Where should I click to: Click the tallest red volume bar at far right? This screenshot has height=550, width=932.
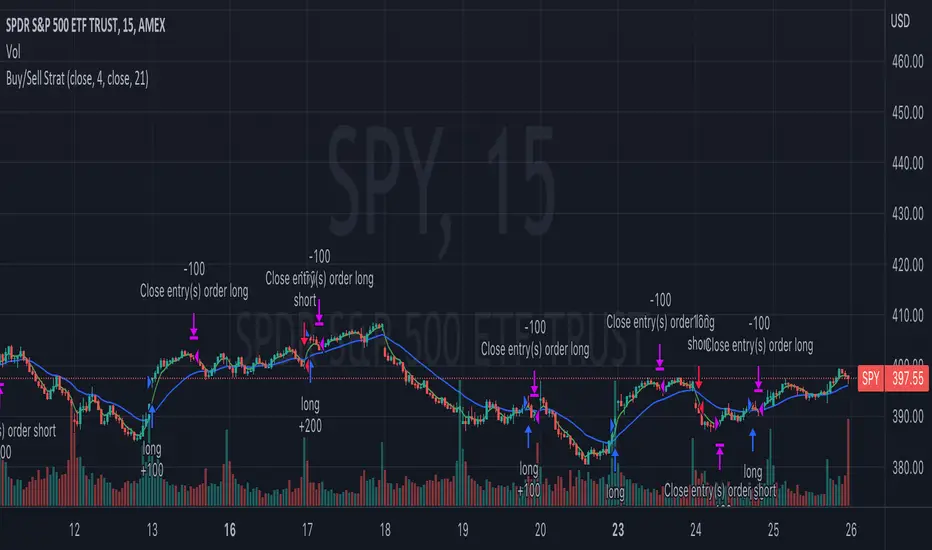pos(849,462)
